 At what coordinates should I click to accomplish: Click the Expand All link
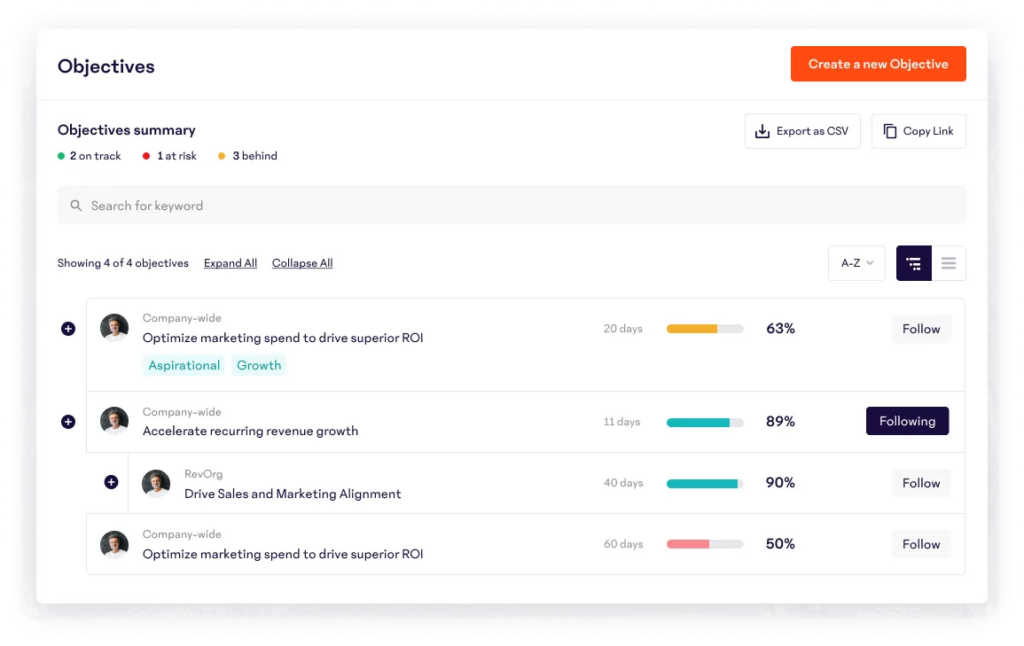(230, 263)
